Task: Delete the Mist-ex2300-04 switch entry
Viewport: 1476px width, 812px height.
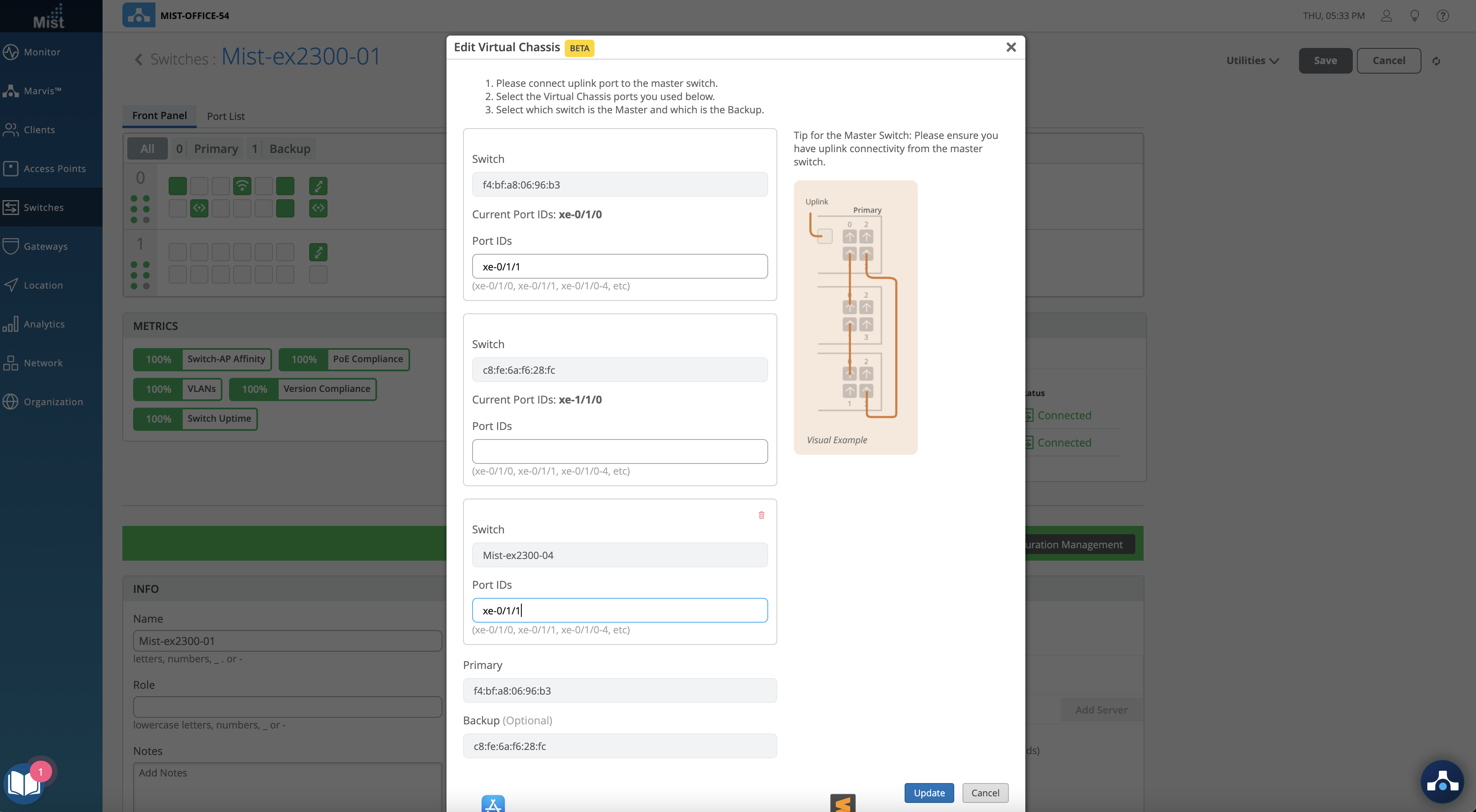Action: pos(761,515)
